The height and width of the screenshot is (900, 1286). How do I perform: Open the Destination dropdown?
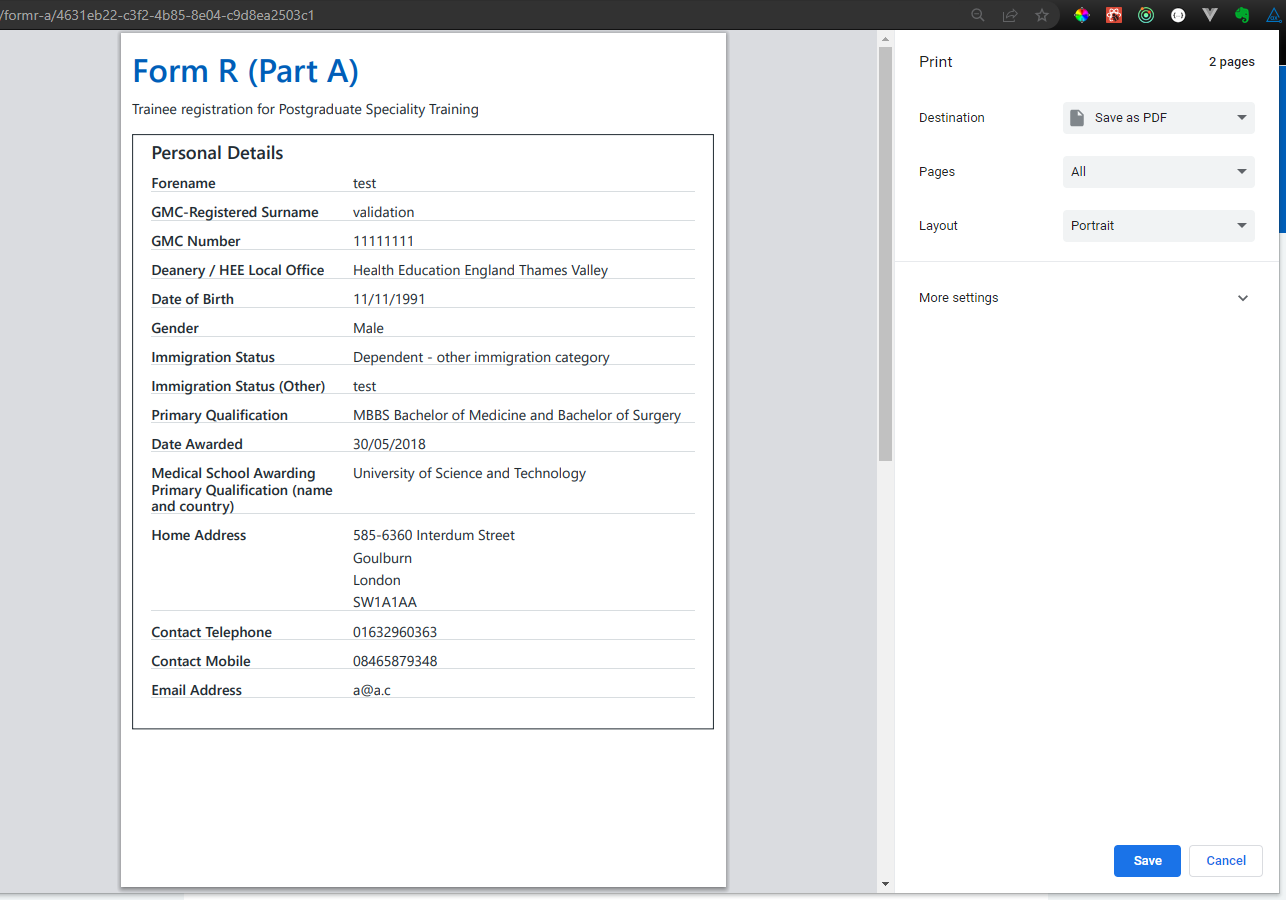tap(1157, 117)
